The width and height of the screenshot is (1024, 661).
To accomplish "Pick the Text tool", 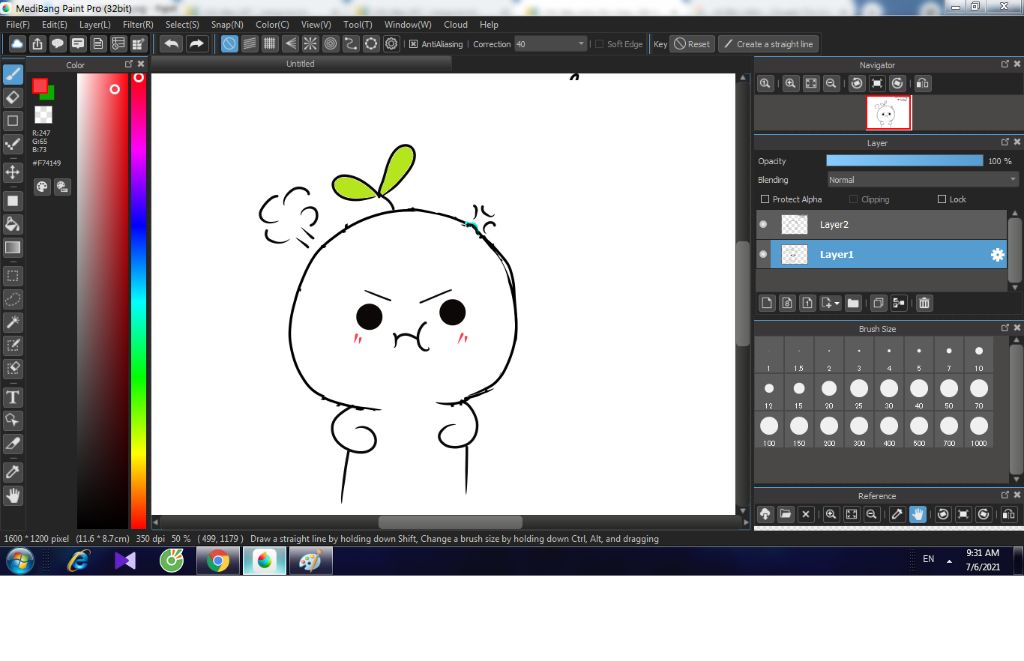I will [13, 397].
